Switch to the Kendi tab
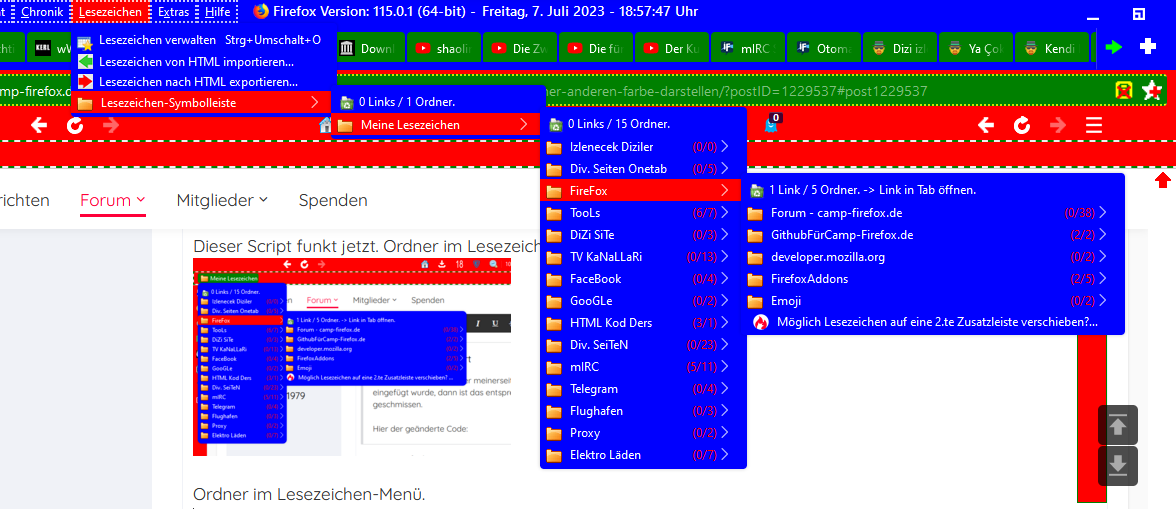1176x509 pixels. pyautogui.click(x=1051, y=48)
